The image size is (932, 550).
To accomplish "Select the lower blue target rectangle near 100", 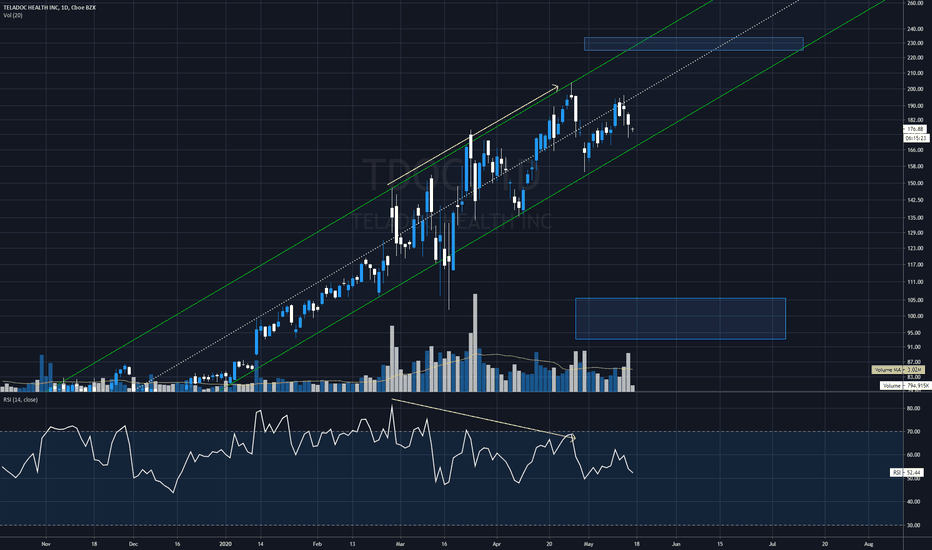I will point(681,319).
